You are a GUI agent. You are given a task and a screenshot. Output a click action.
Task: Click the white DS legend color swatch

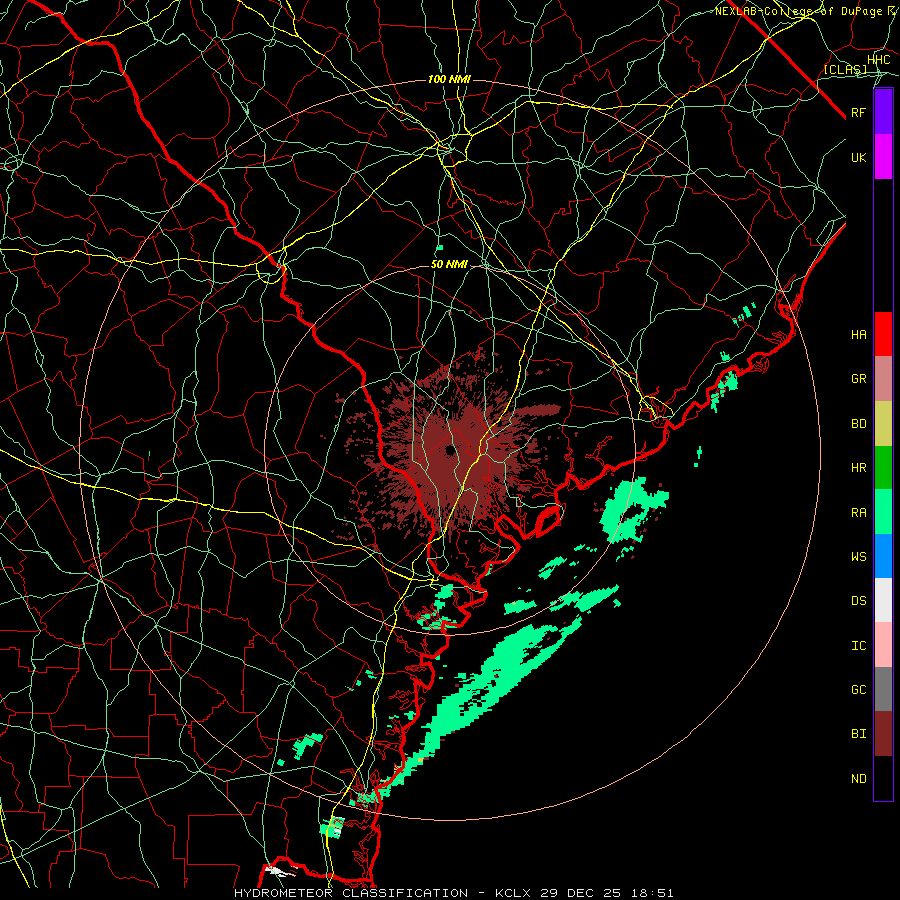[x=883, y=600]
